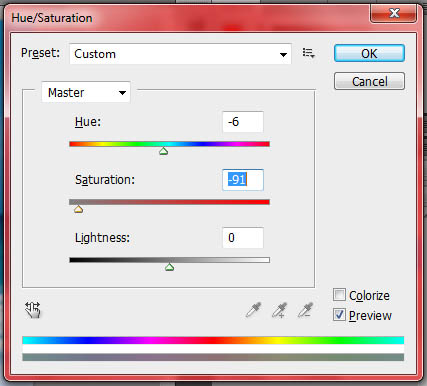Choose the Subtract from Sample eyedropper
The height and width of the screenshot is (386, 427).
point(305,310)
